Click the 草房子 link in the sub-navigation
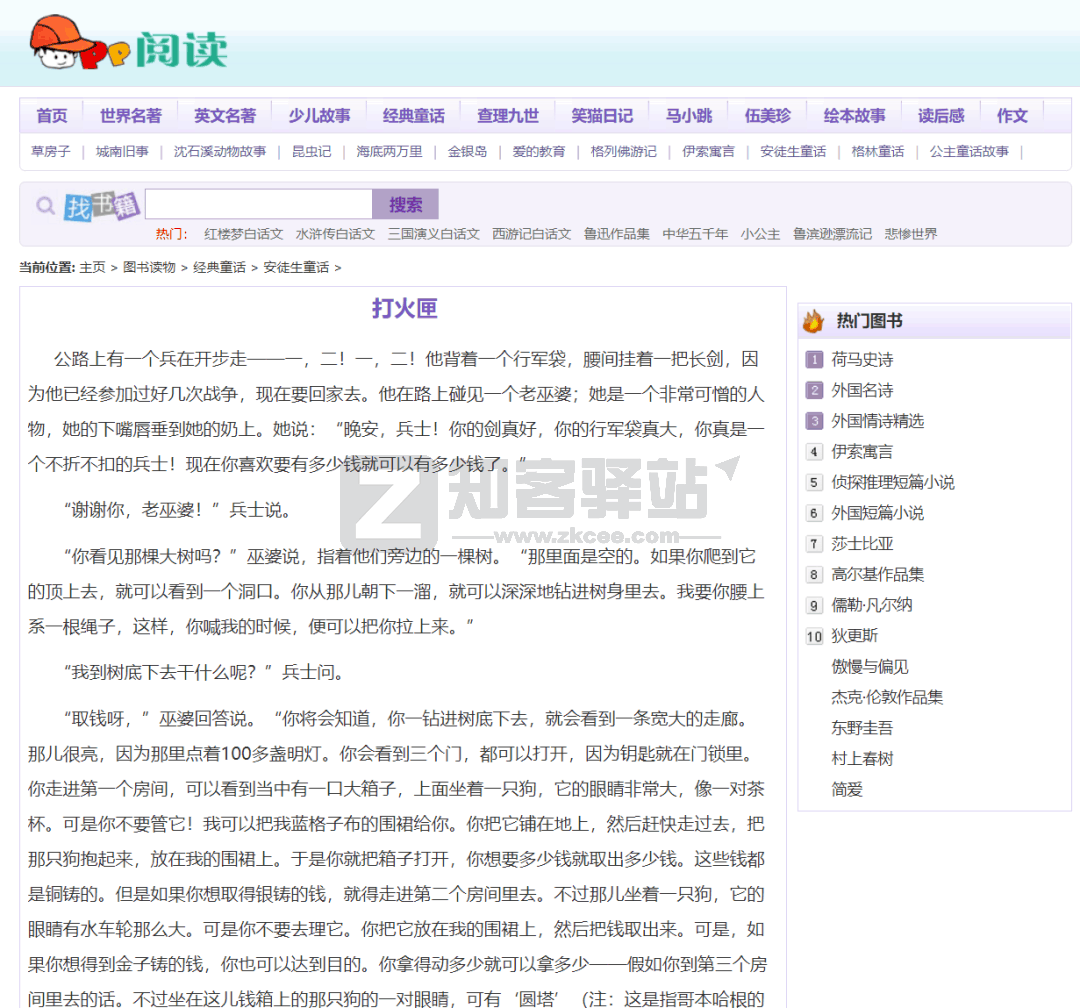Image resolution: width=1080 pixels, height=1008 pixels. [x=51, y=152]
